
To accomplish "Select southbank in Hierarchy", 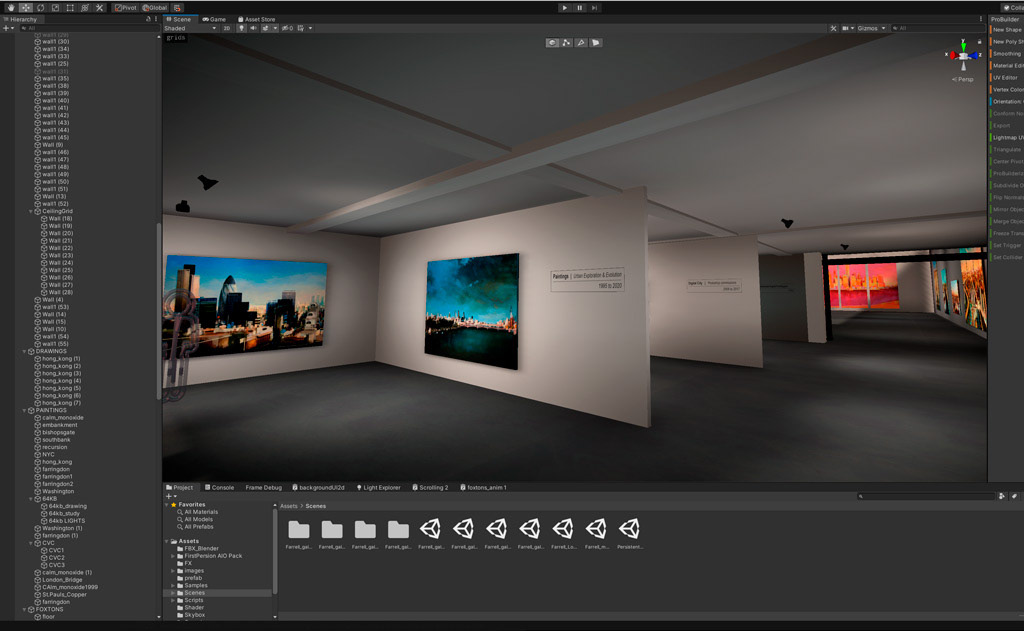I will (56, 440).
